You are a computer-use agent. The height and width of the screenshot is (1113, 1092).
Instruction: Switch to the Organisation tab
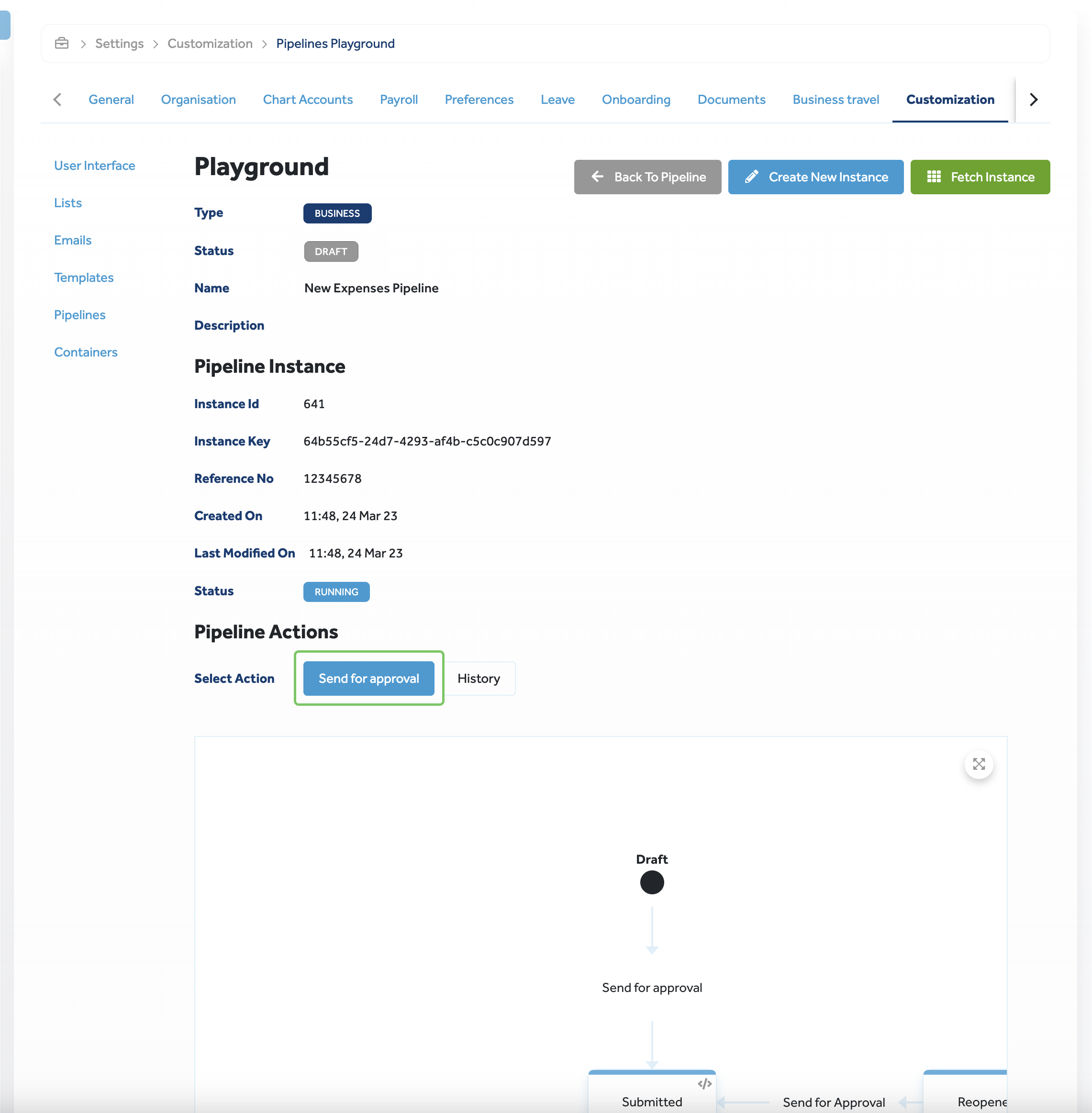point(199,100)
